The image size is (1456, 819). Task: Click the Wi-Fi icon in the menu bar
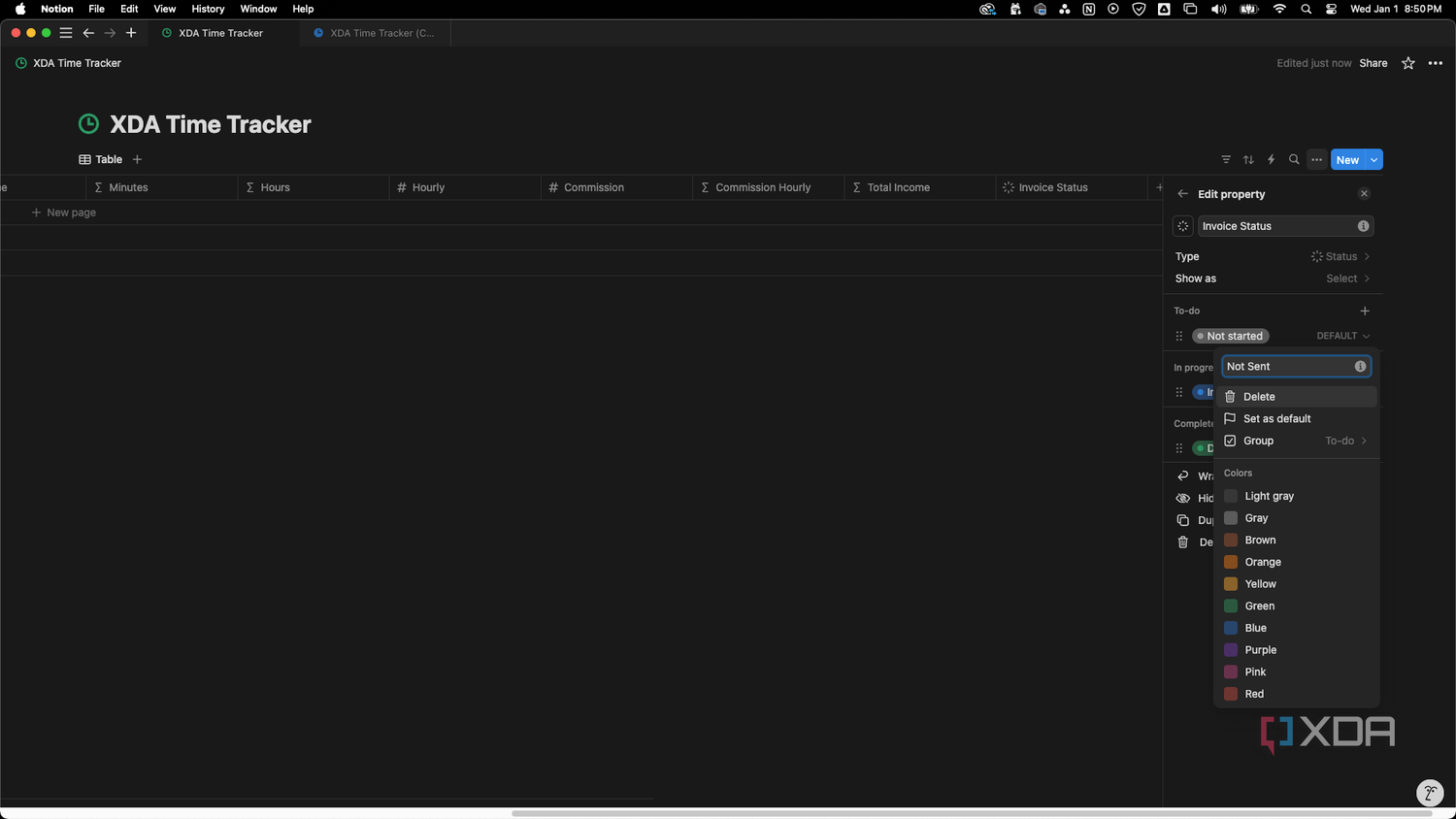click(1279, 9)
